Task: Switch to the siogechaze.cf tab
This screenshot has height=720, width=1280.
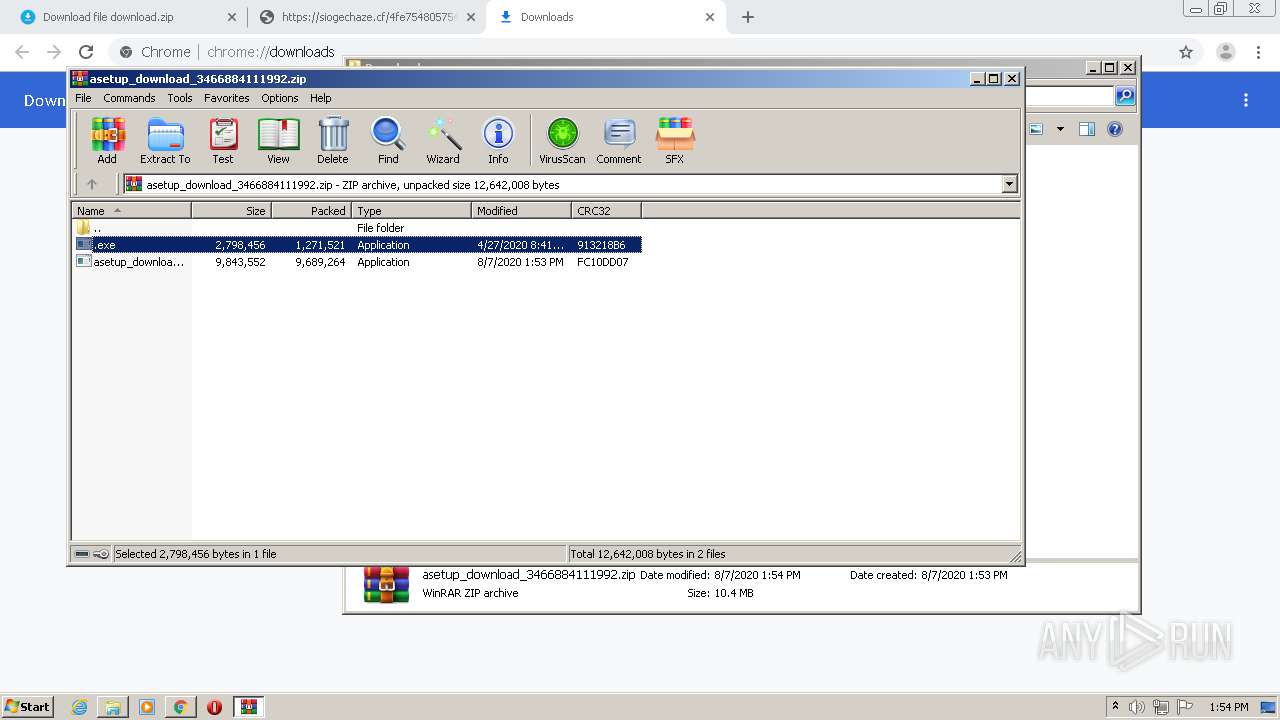Action: click(367, 17)
